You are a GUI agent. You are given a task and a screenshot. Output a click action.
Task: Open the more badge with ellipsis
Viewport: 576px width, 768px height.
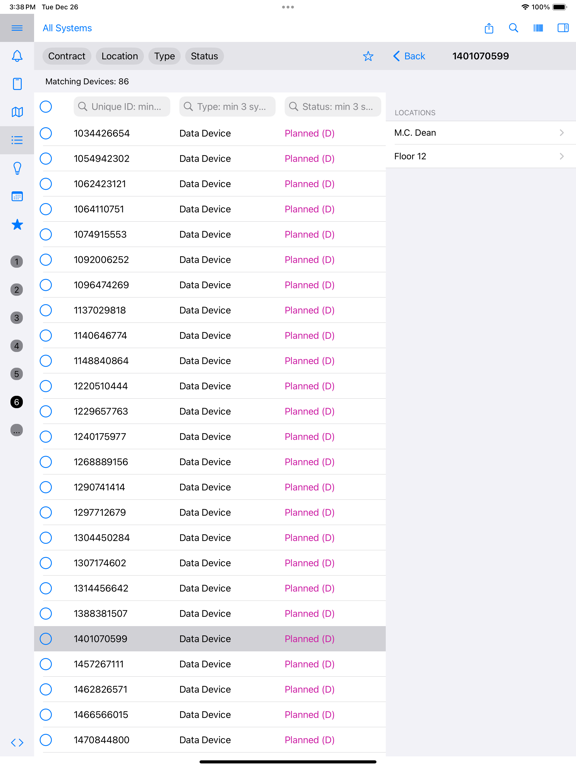coord(17,431)
